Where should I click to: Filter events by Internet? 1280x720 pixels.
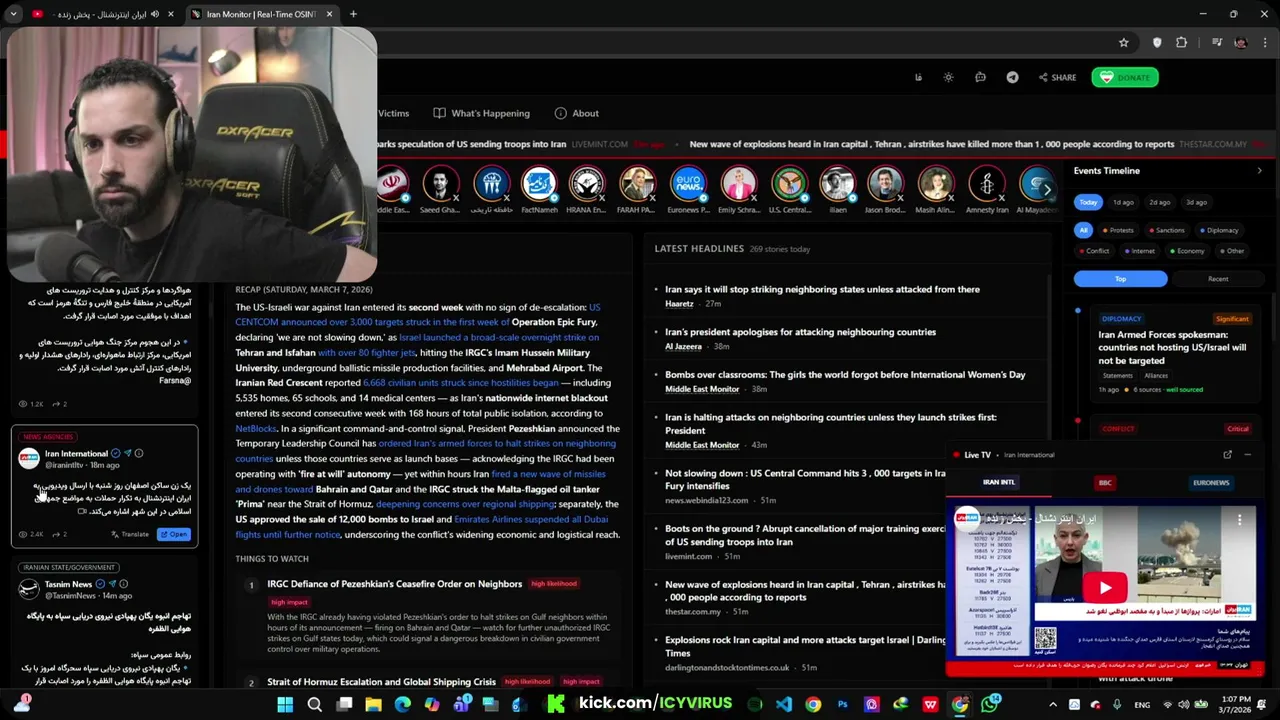click(x=1139, y=251)
